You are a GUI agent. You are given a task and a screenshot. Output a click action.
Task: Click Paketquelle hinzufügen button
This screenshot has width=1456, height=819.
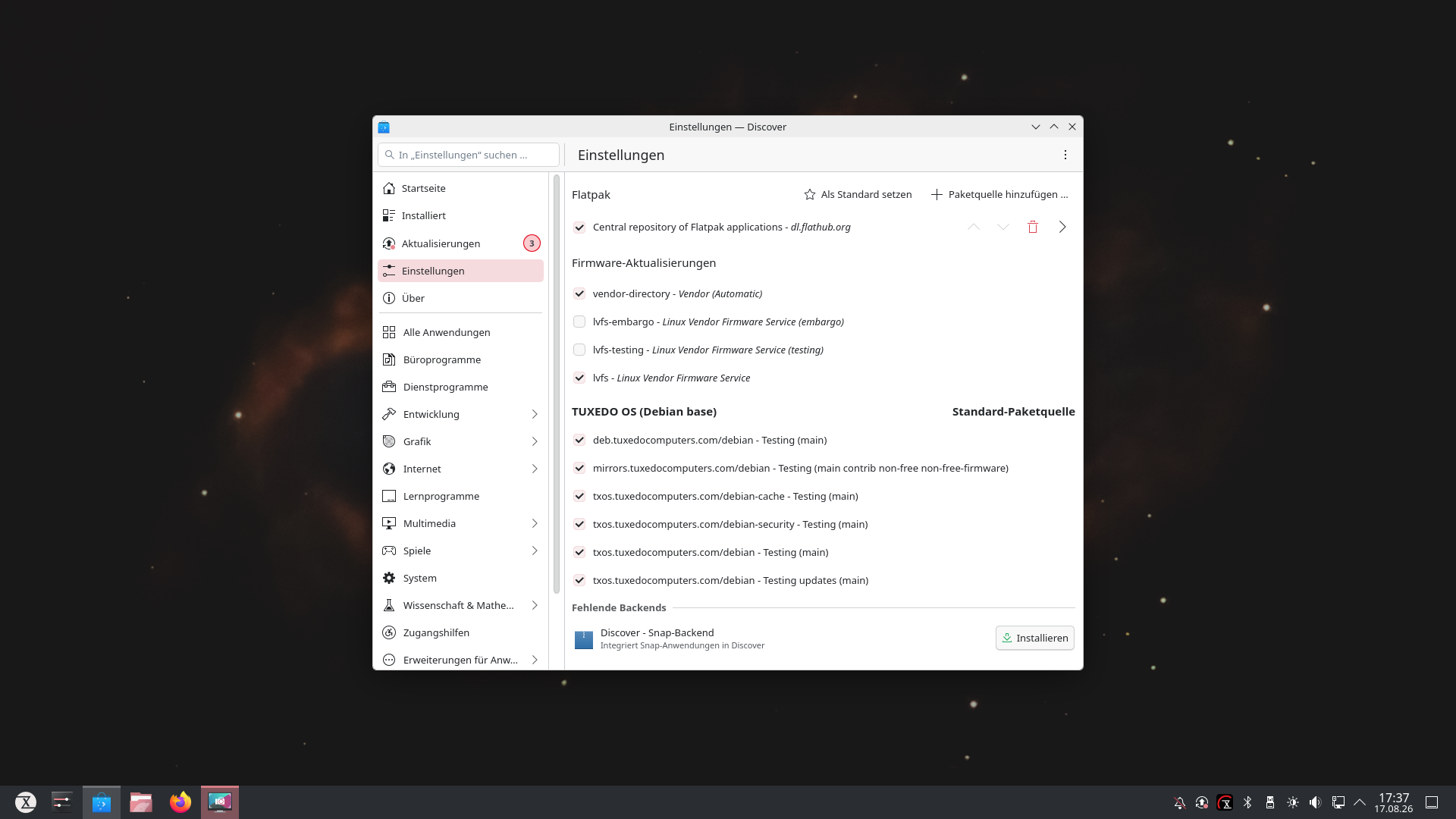pos(999,194)
